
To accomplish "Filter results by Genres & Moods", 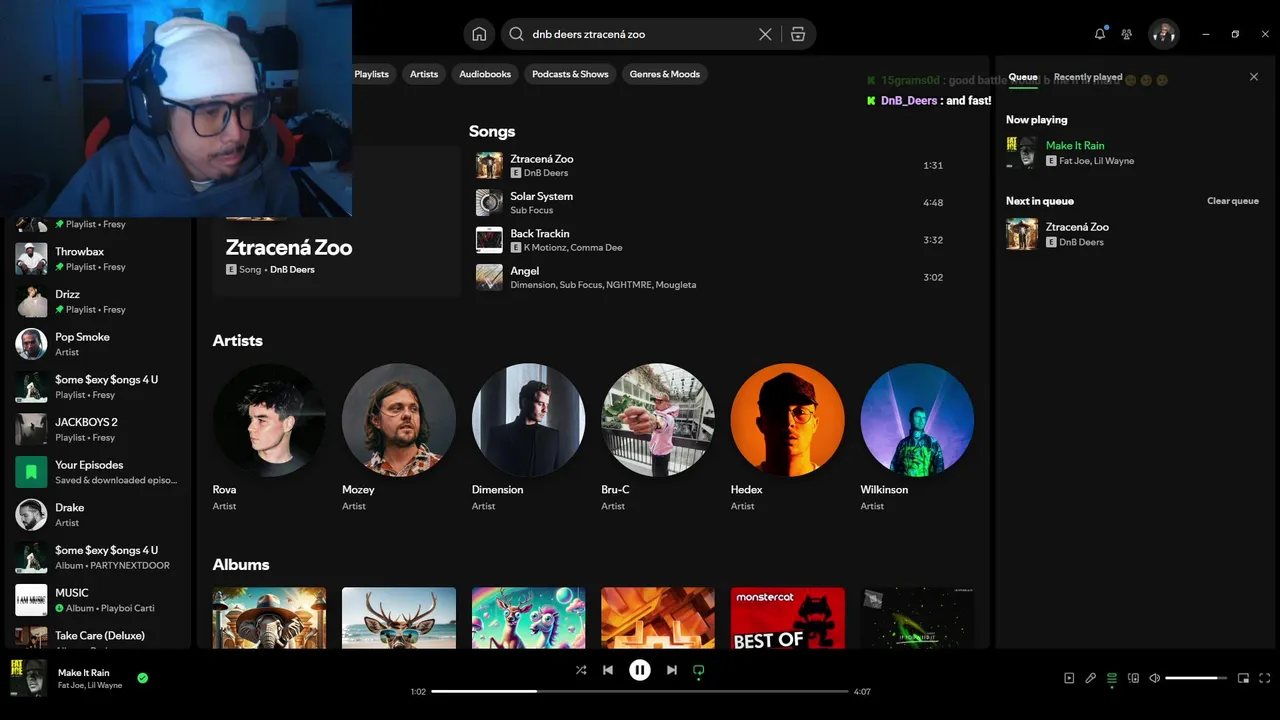I will pos(665,74).
